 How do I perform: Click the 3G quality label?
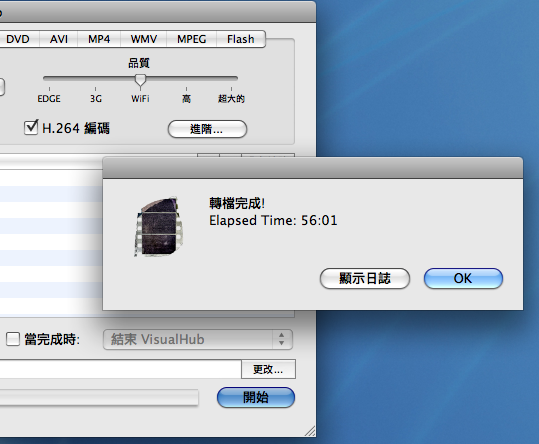tap(96, 99)
